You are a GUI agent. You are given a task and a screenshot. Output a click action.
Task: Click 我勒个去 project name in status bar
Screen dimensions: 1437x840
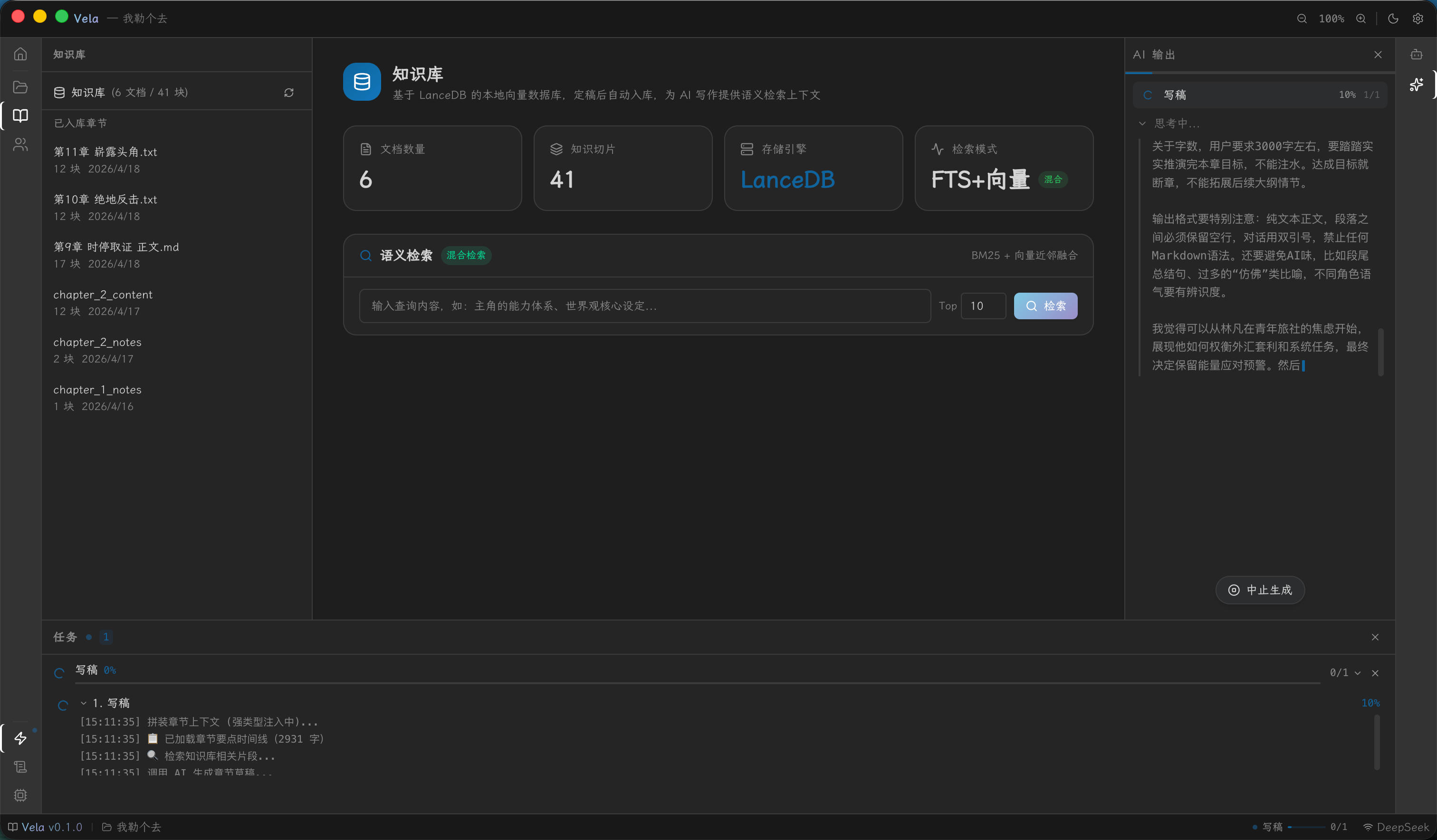[x=139, y=827]
